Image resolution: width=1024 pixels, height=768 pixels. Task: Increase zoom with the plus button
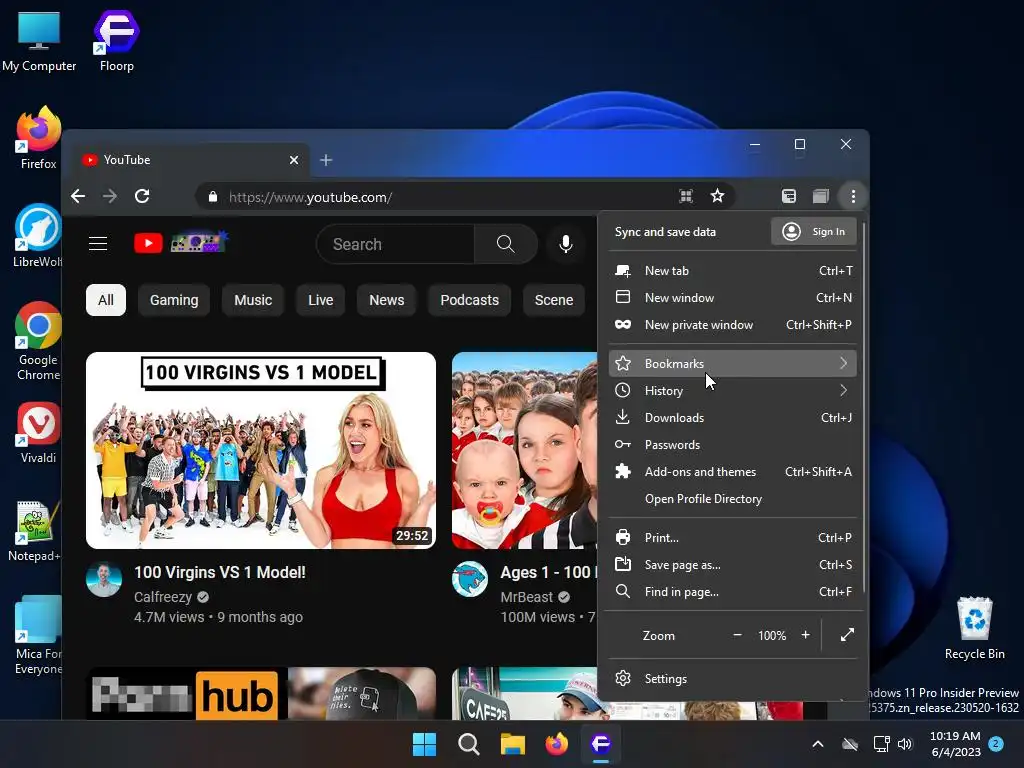coord(806,635)
